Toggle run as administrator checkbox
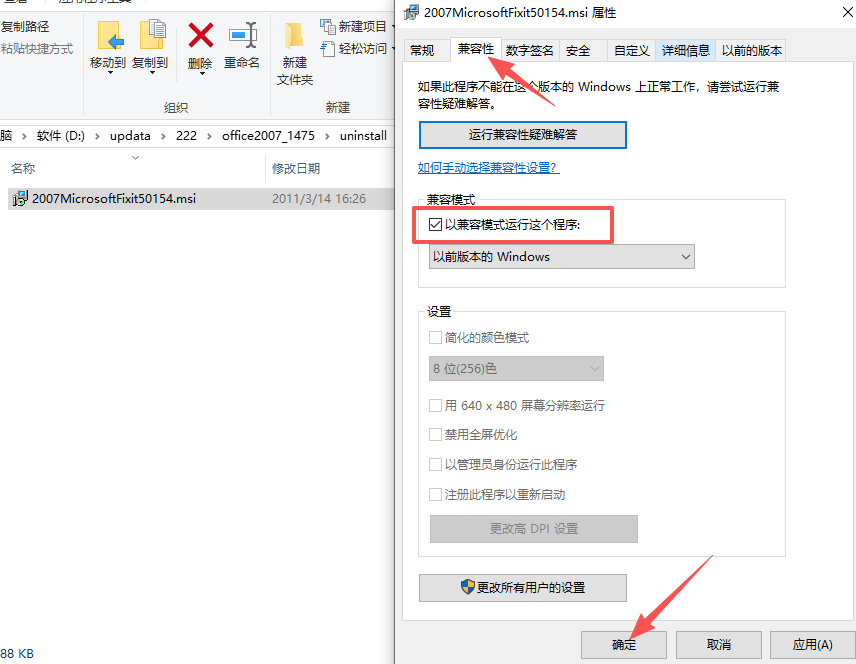Screen dimensions: 856x664 [435, 465]
